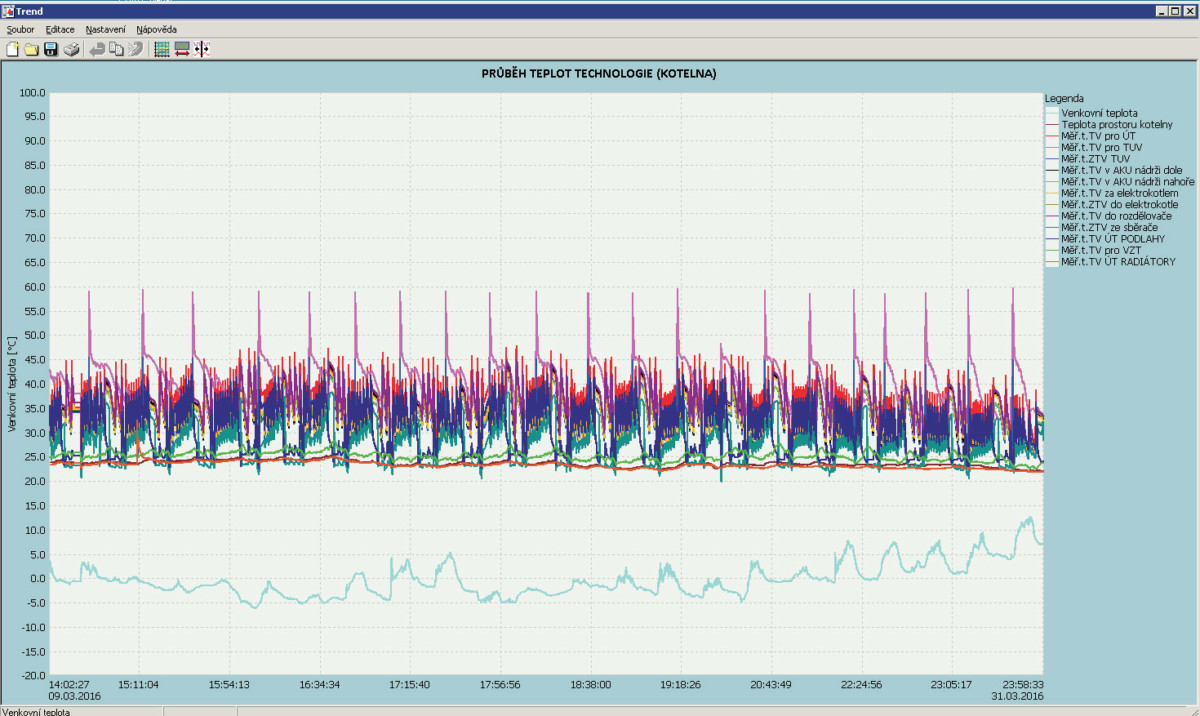This screenshot has width=1200, height=716.
Task: Click the New document toolbar icon
Action: (13, 49)
